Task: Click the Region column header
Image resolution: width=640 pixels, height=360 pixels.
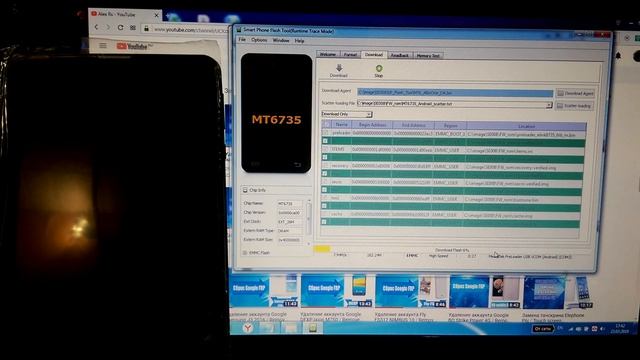Action: point(450,126)
